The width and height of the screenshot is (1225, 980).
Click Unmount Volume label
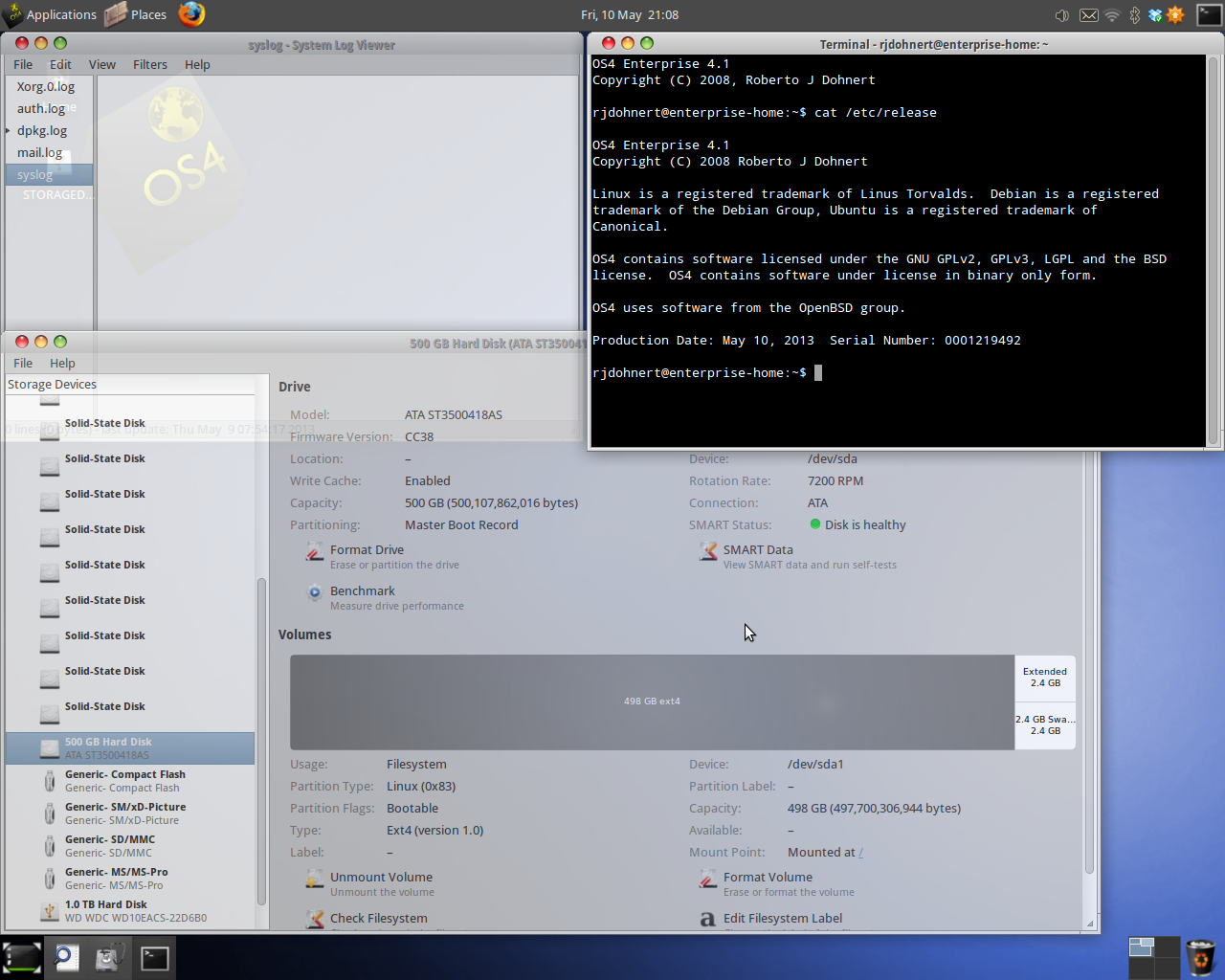tap(382, 877)
